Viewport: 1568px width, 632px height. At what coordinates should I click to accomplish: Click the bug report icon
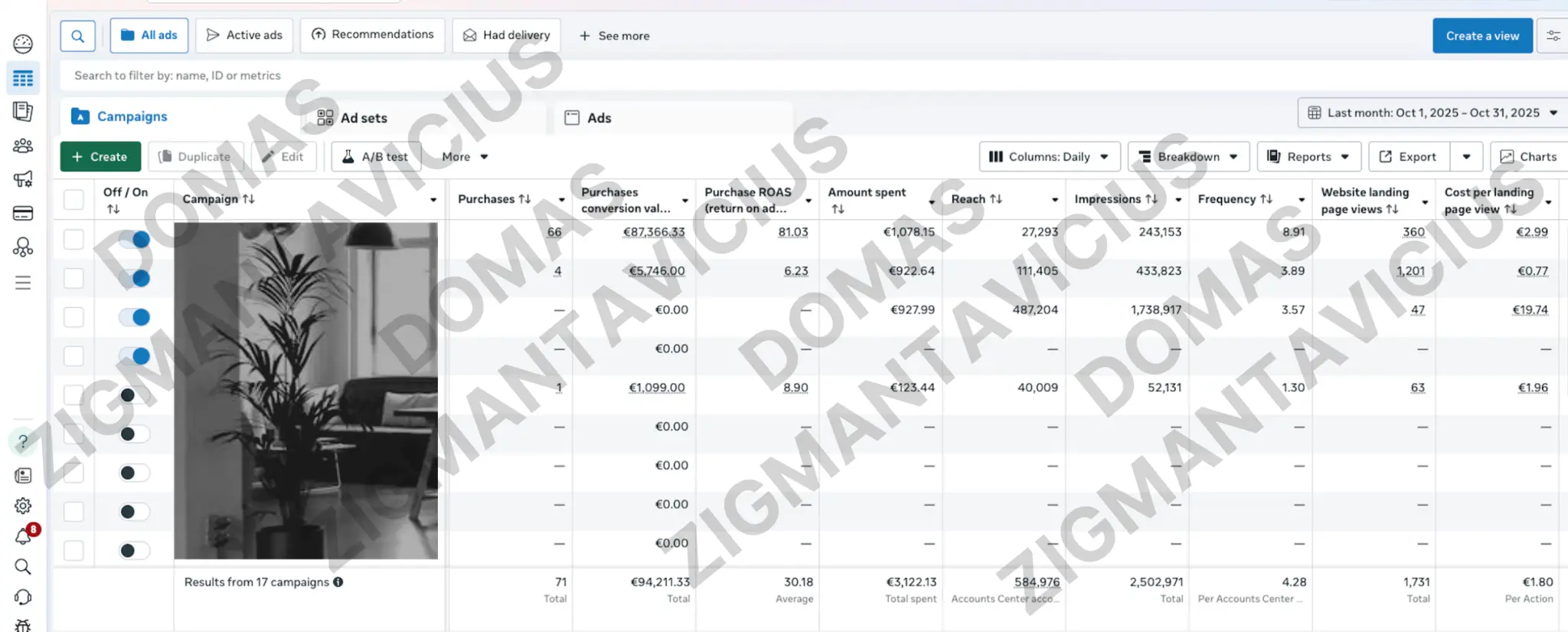[23, 626]
